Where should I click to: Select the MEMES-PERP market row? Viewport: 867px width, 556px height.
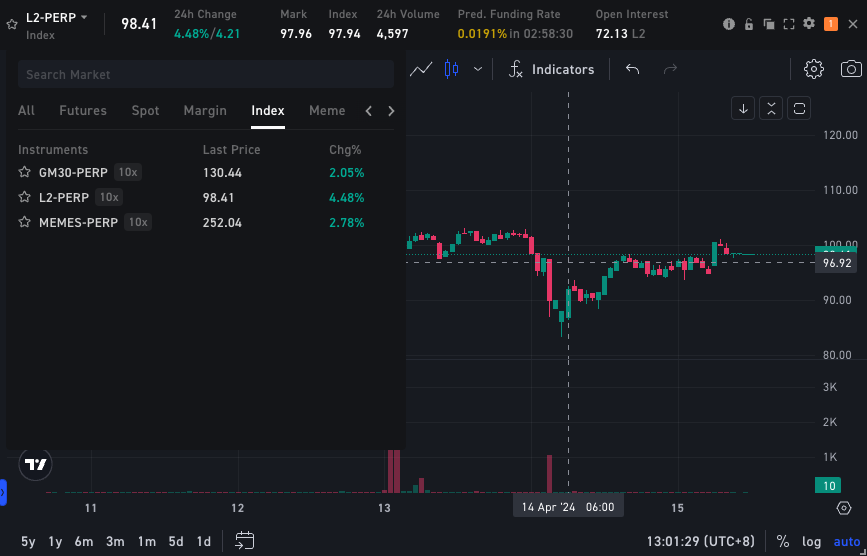[206, 222]
